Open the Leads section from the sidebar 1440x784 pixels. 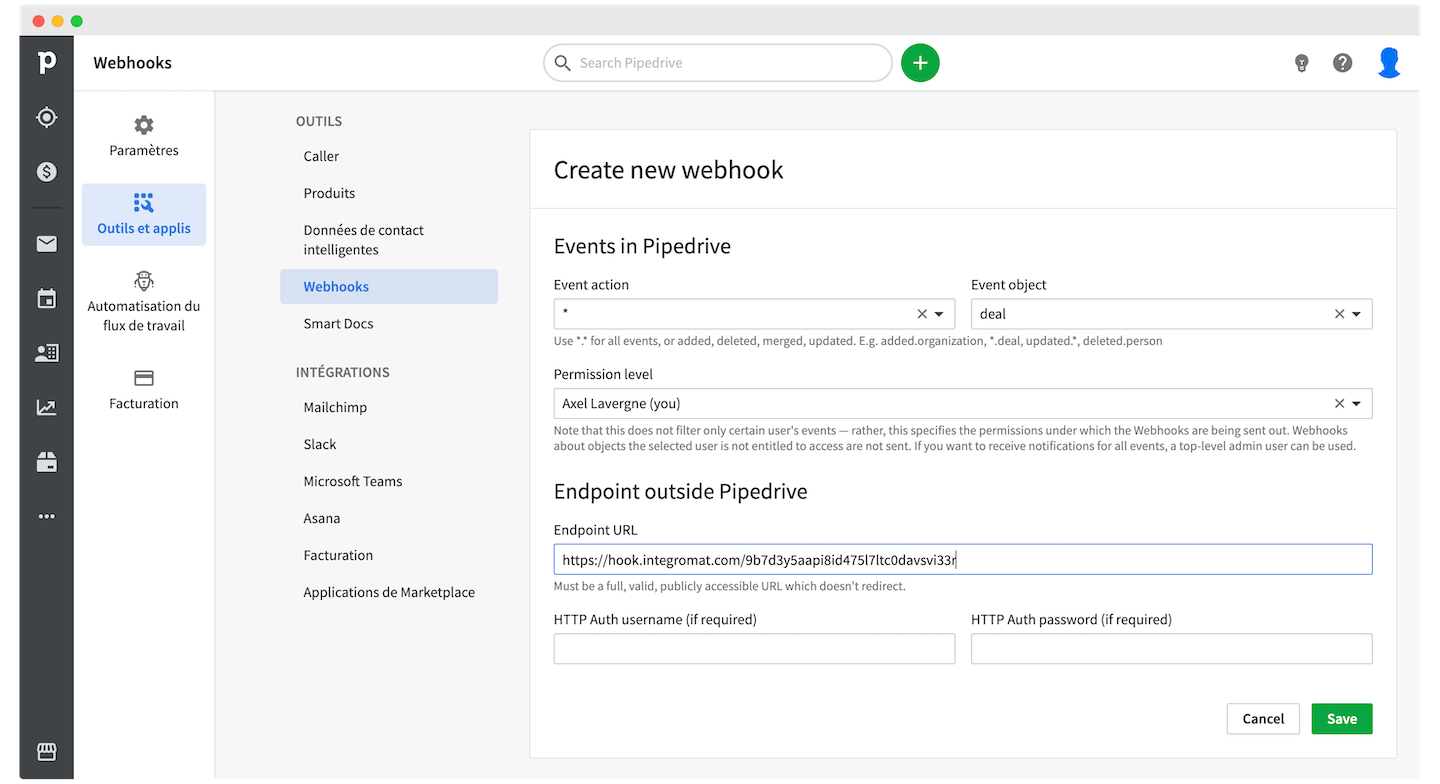point(46,117)
